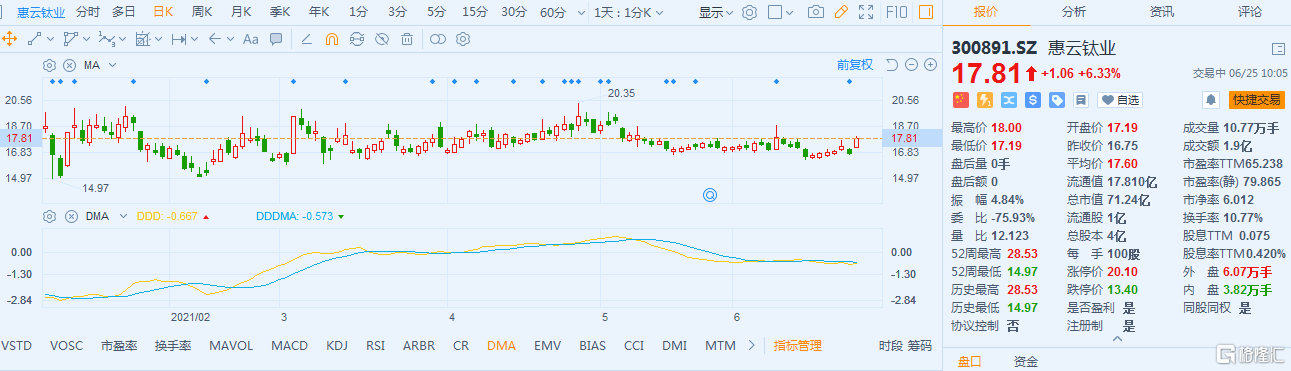1291x371 pixels.
Task: Click the price alert bell icon
Action: (x=1212, y=99)
